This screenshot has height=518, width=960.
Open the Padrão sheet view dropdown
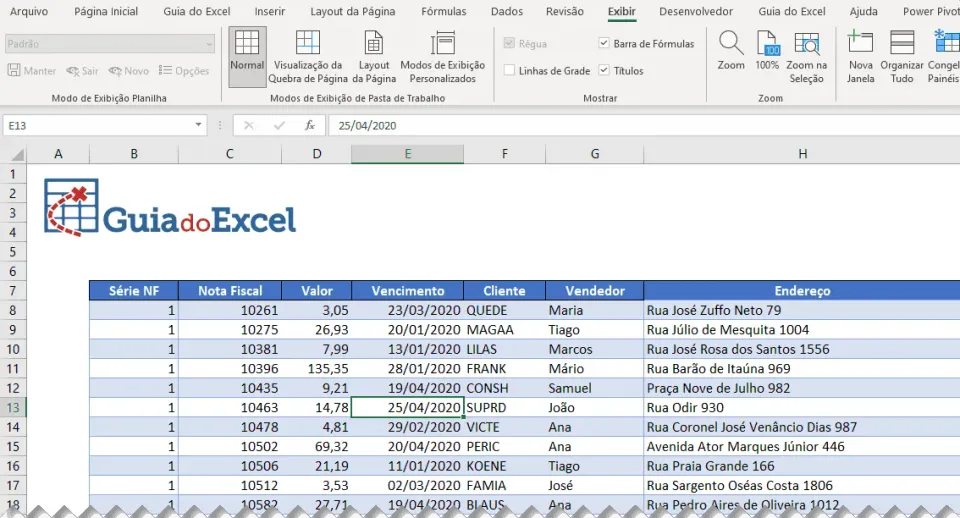click(110, 44)
